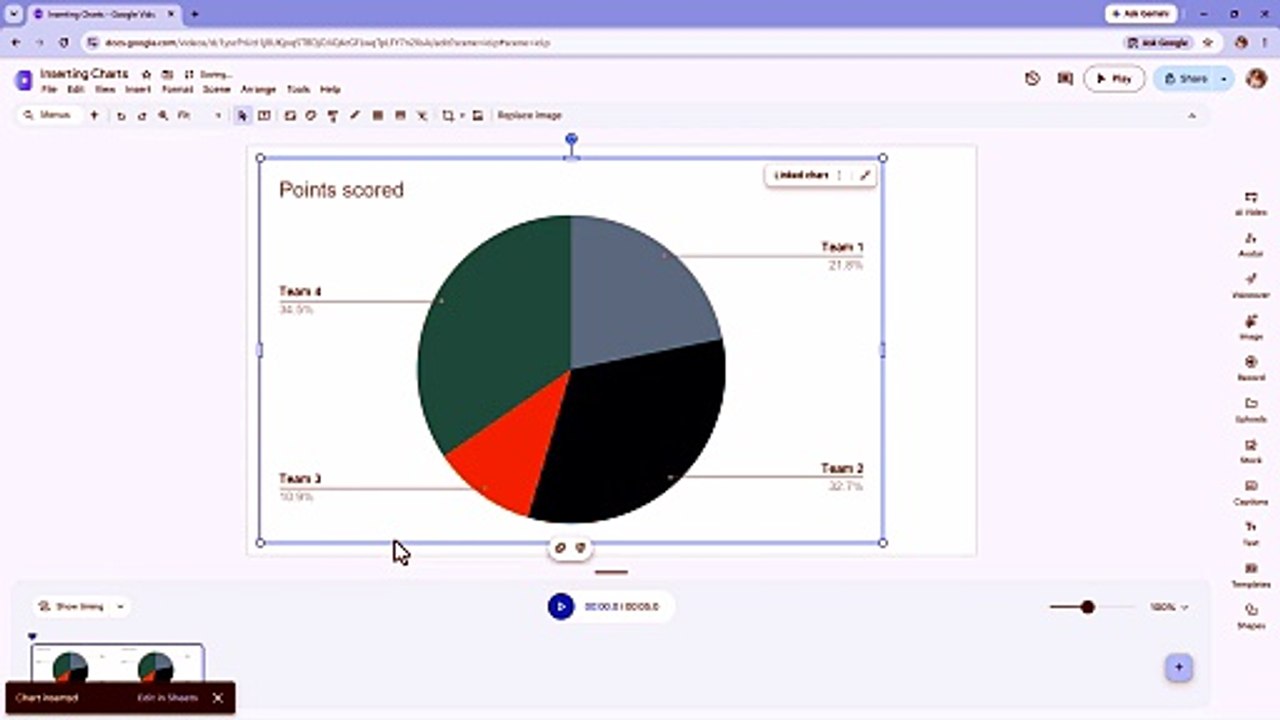Screen dimensions: 1280x720
Task: Open the Captions sidebar panel
Action: pos(1251,492)
